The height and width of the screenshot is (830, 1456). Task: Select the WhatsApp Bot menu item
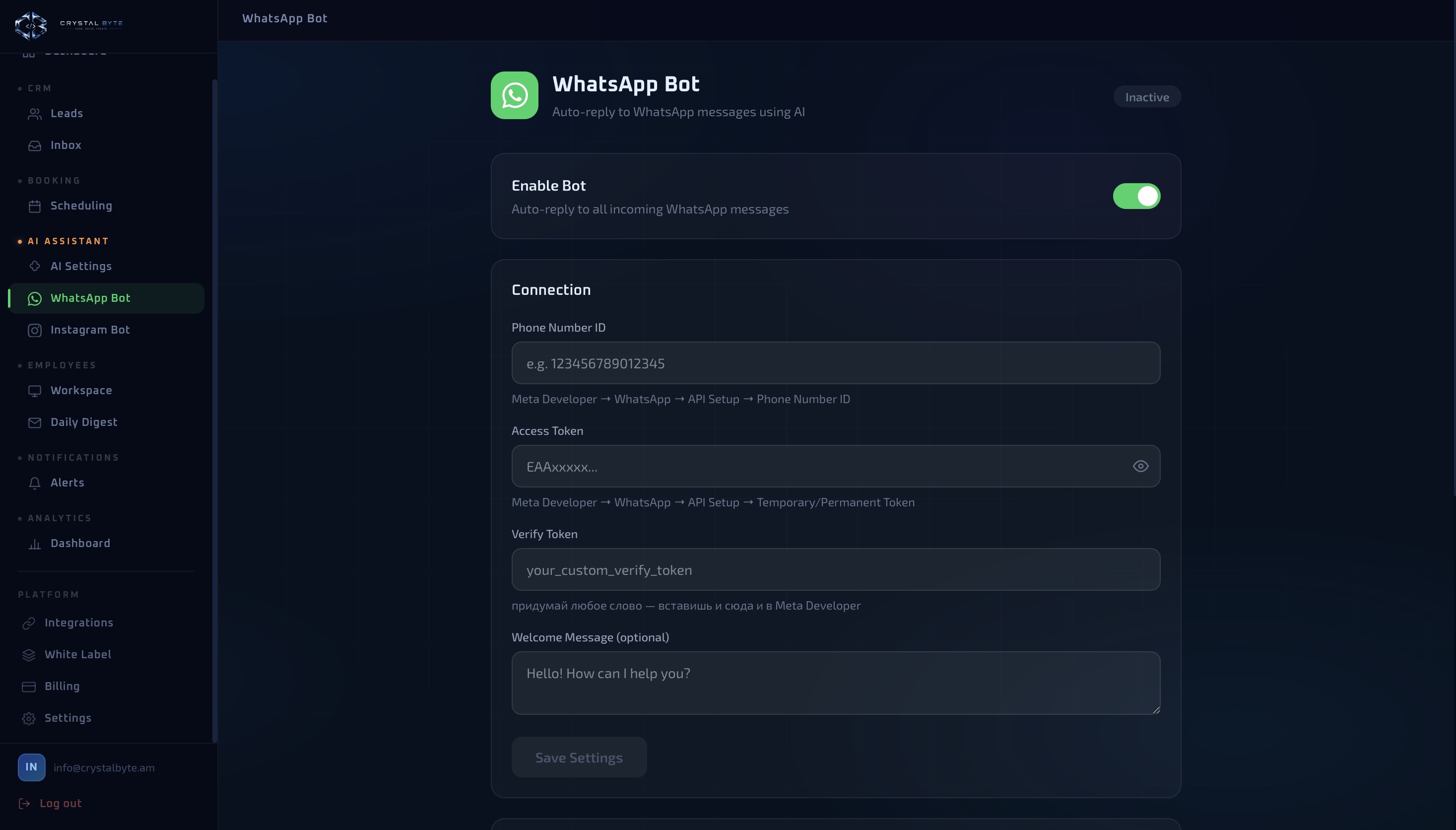[x=106, y=298]
